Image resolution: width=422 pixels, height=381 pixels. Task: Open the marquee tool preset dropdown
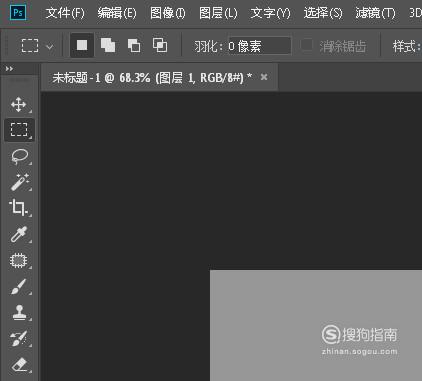[50, 47]
